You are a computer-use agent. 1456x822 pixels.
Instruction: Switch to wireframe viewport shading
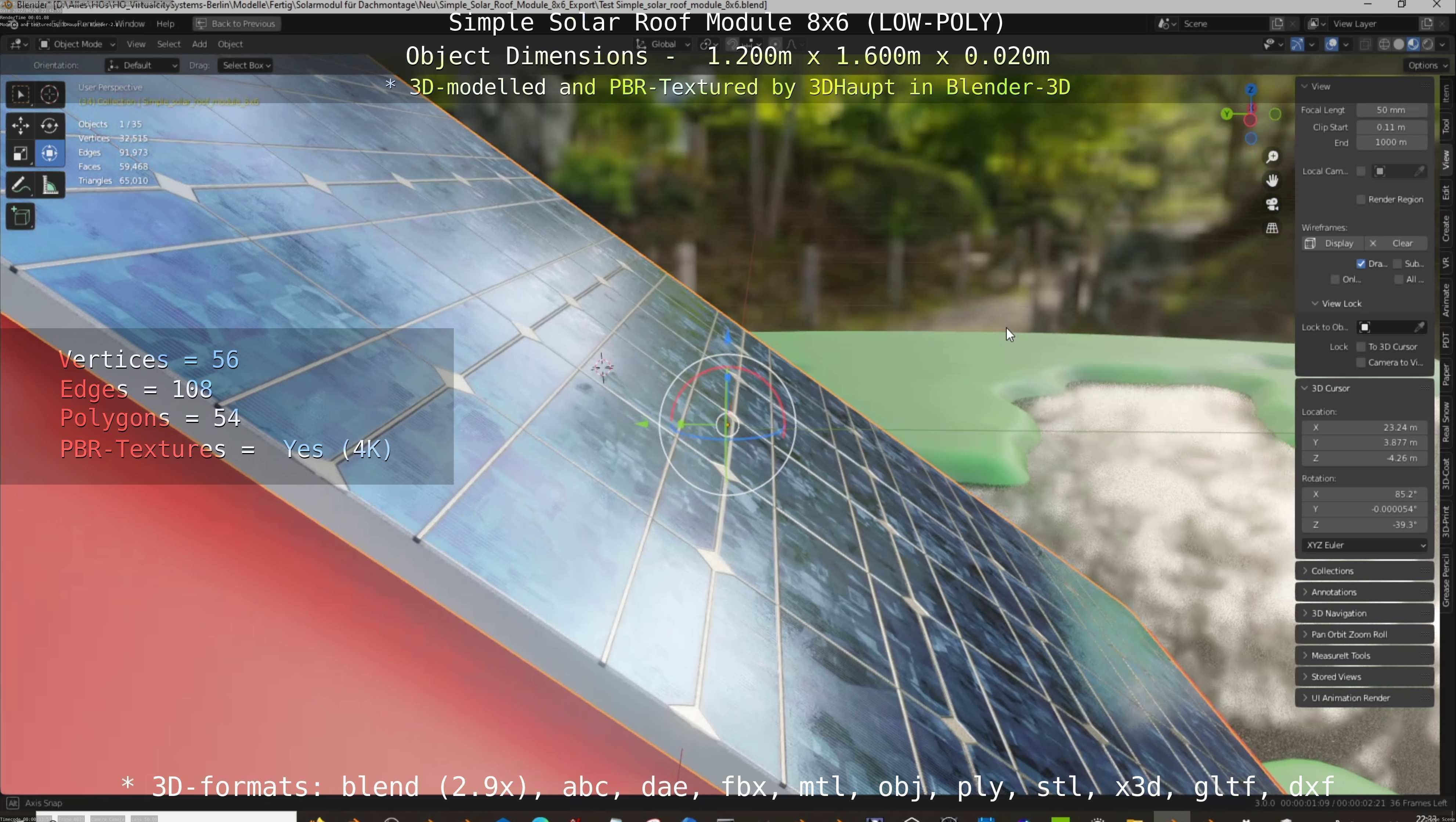tap(1384, 45)
